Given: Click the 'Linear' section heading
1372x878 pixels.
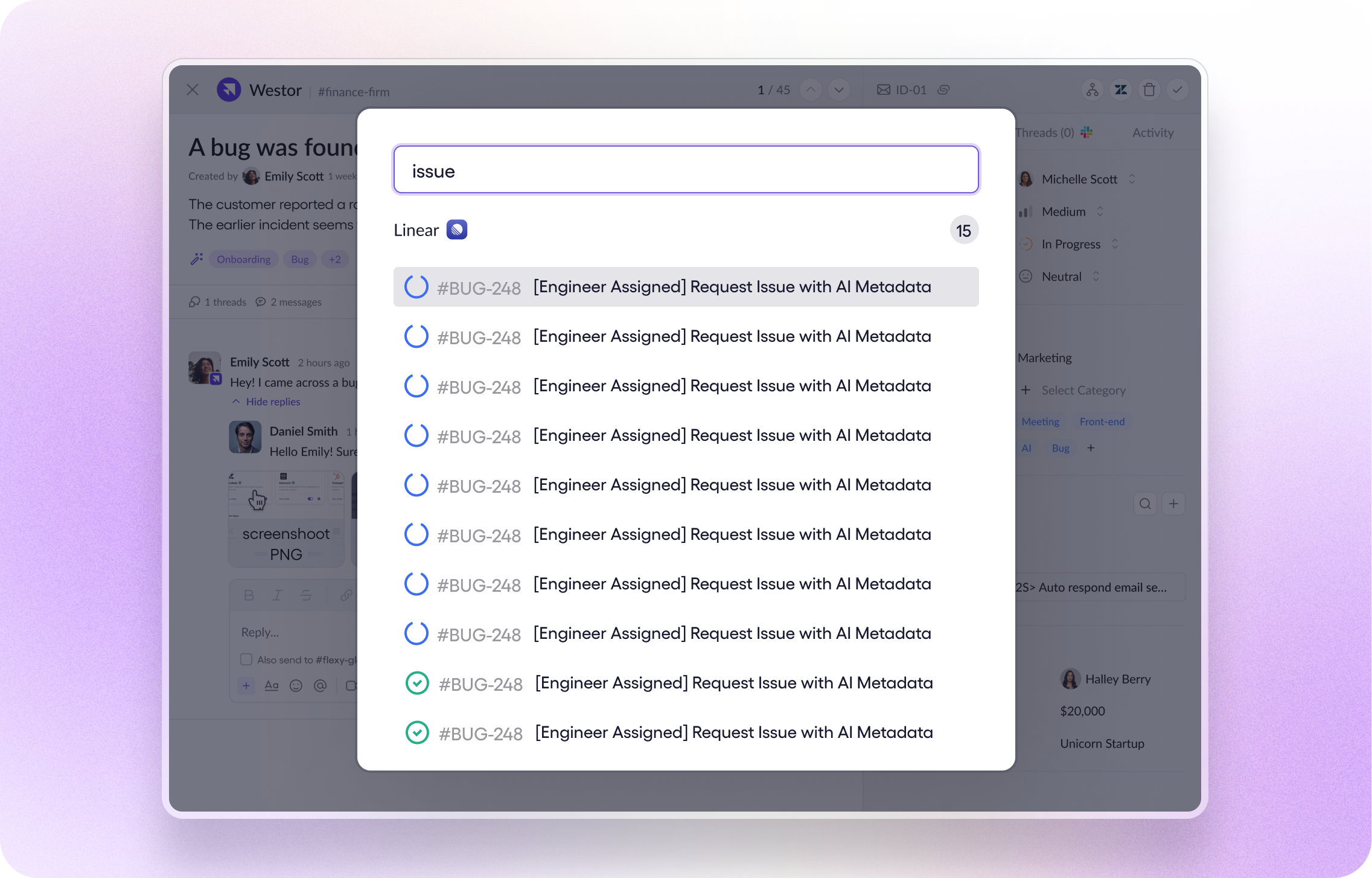Looking at the screenshot, I should (x=416, y=230).
